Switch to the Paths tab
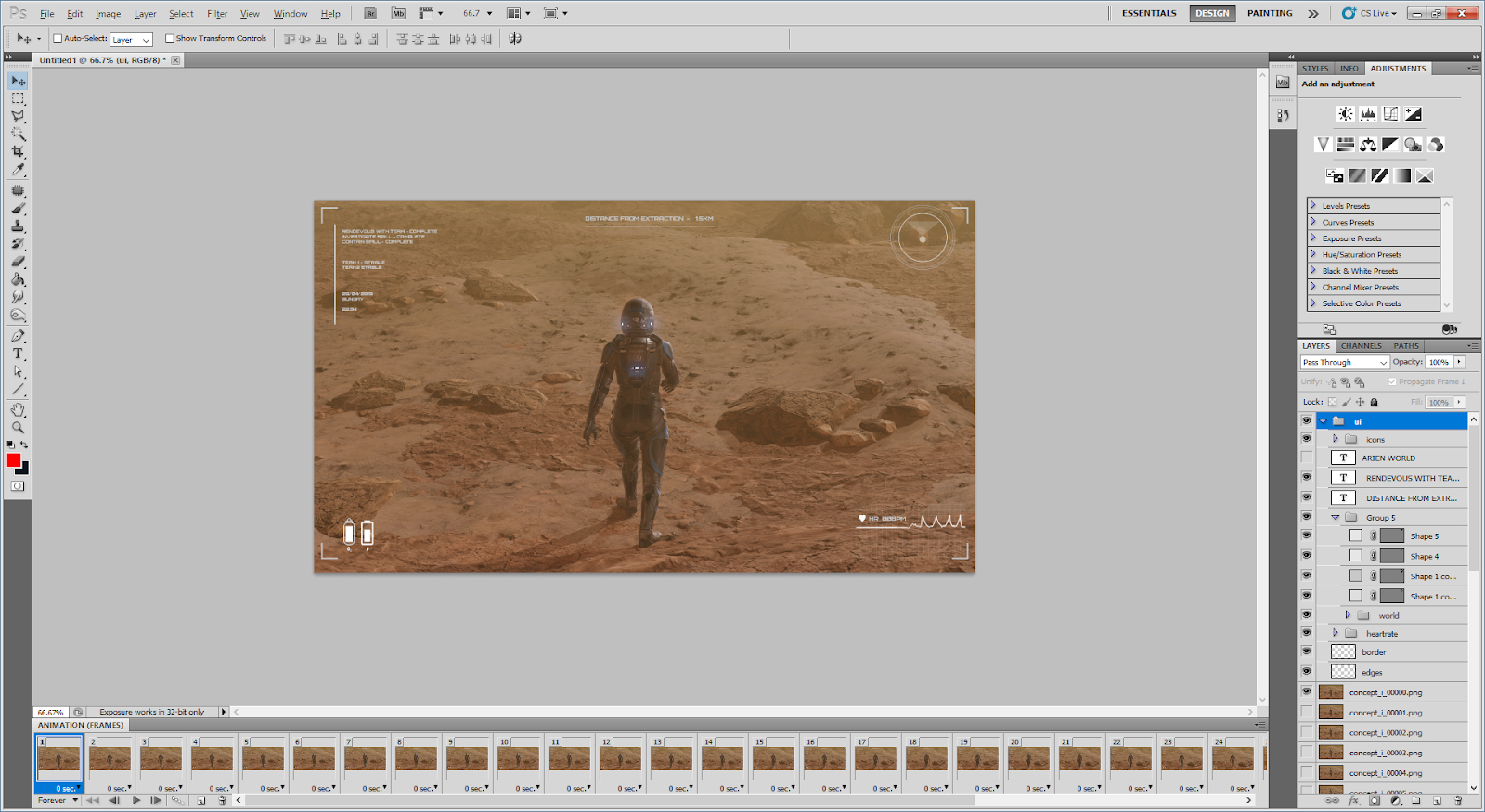The width and height of the screenshot is (1485, 812). (1406, 345)
